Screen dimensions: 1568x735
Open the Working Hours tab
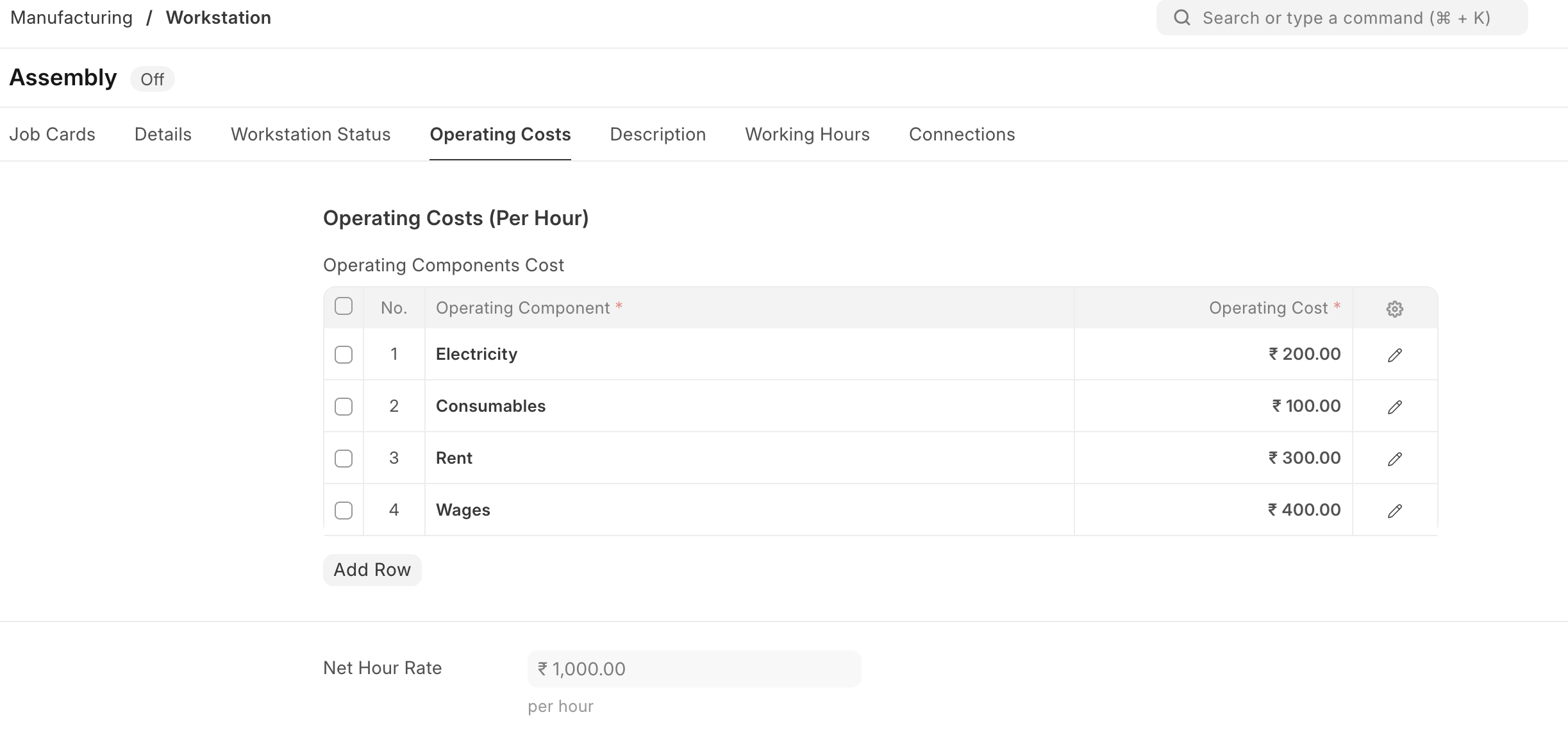(807, 135)
